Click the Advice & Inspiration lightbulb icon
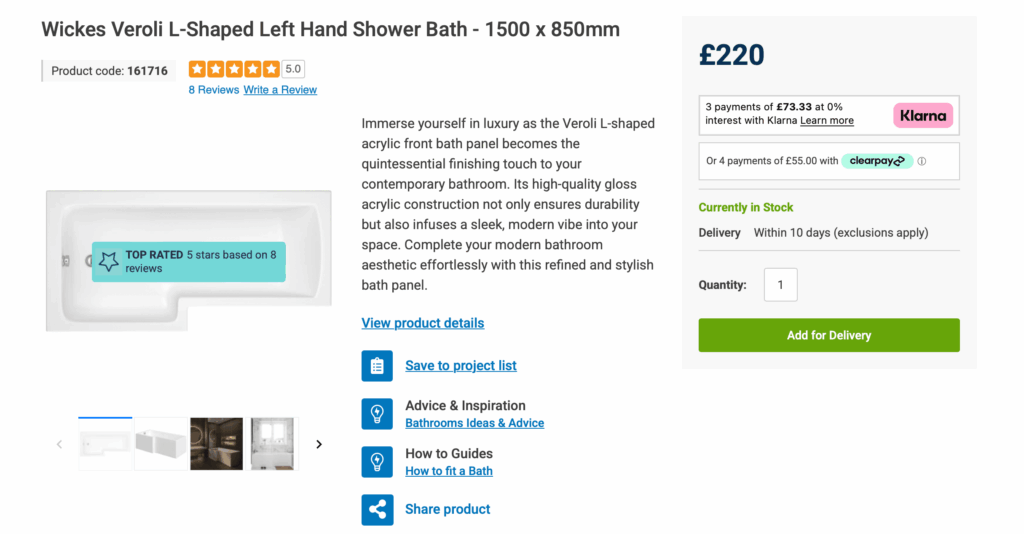Viewport: 1024px width, 534px height. pyautogui.click(x=377, y=413)
